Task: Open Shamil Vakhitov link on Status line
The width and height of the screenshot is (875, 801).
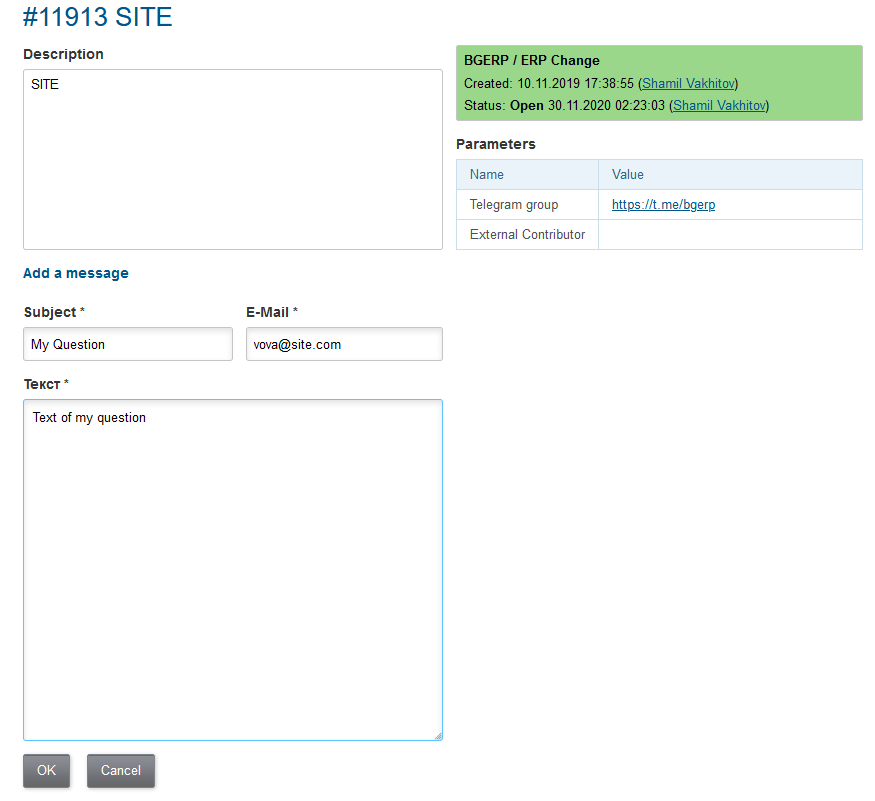Action: [720, 105]
